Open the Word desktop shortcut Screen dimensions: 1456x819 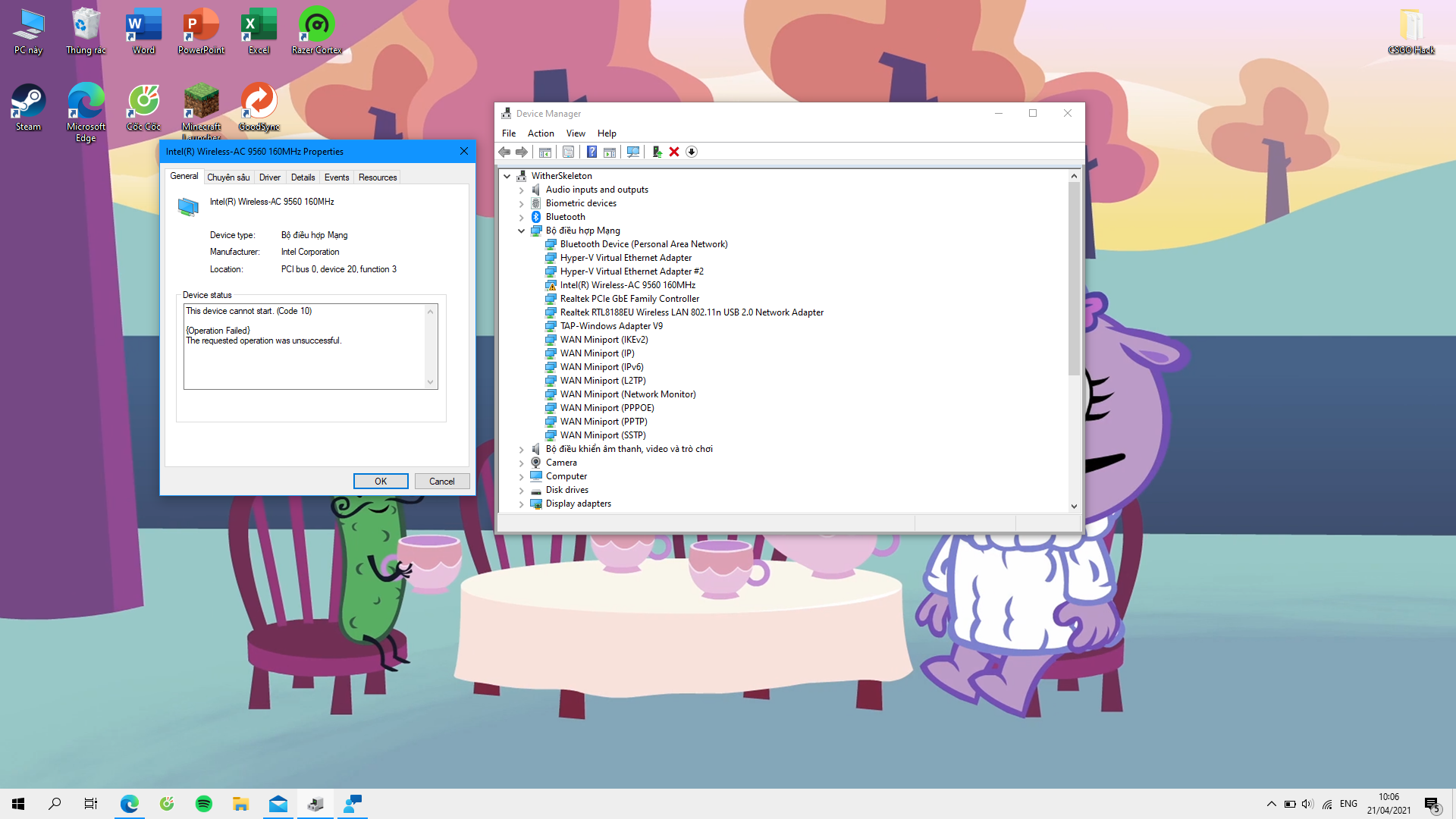[144, 31]
